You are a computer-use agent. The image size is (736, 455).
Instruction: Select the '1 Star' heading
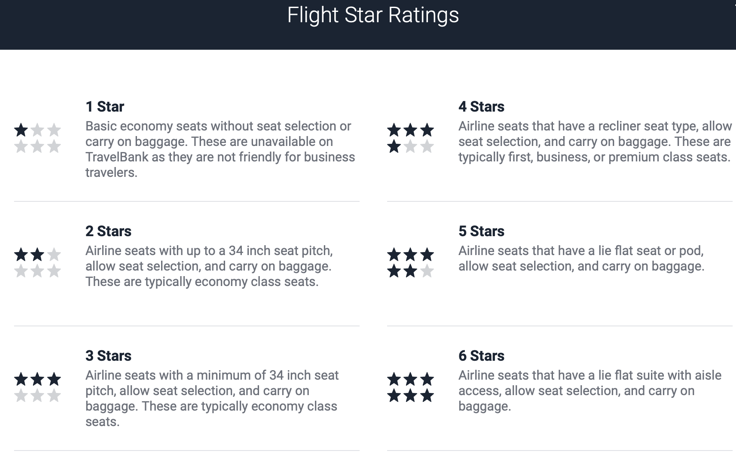click(x=105, y=107)
